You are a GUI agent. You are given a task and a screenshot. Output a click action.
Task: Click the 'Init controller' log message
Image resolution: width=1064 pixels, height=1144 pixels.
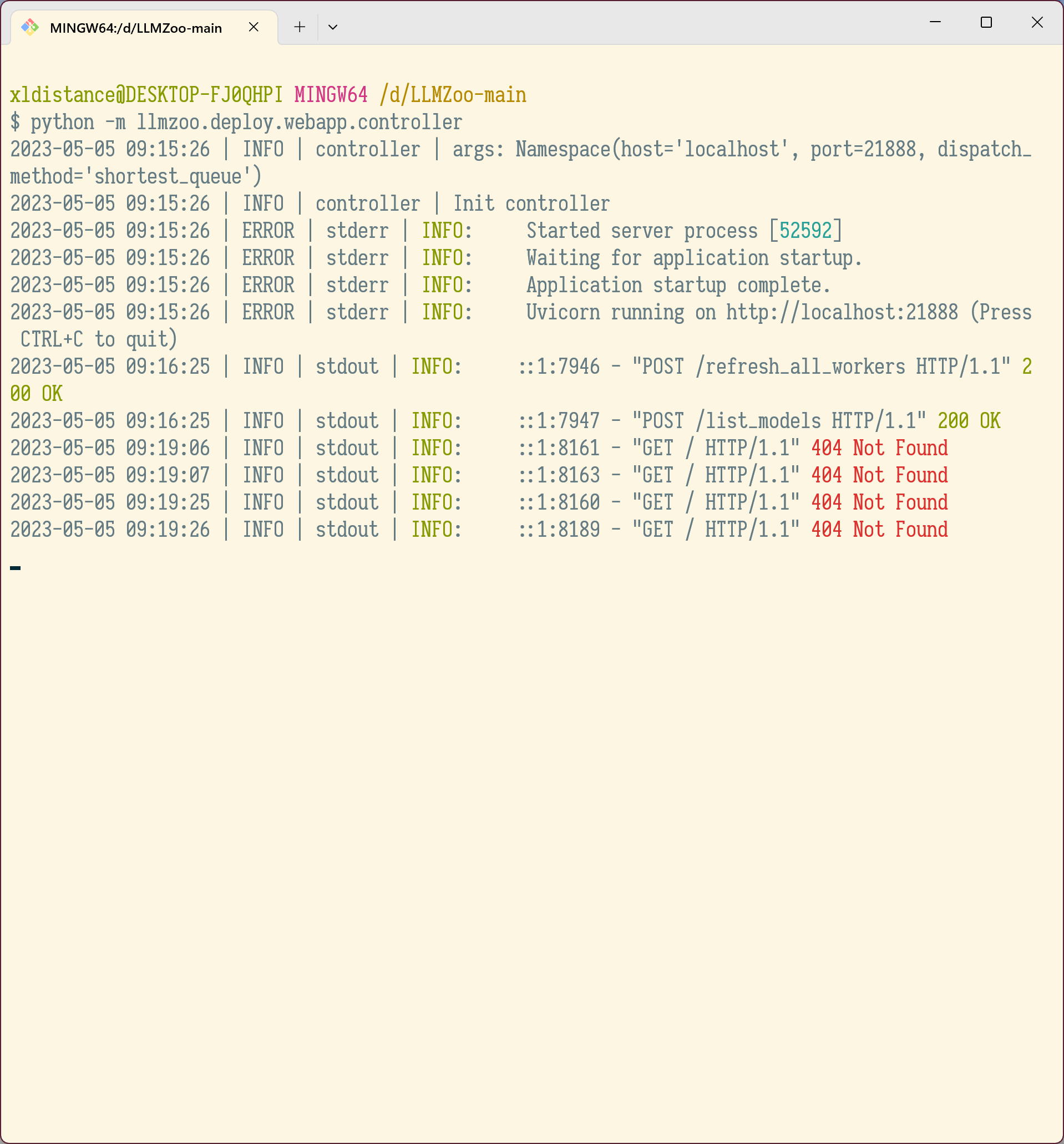point(531,204)
